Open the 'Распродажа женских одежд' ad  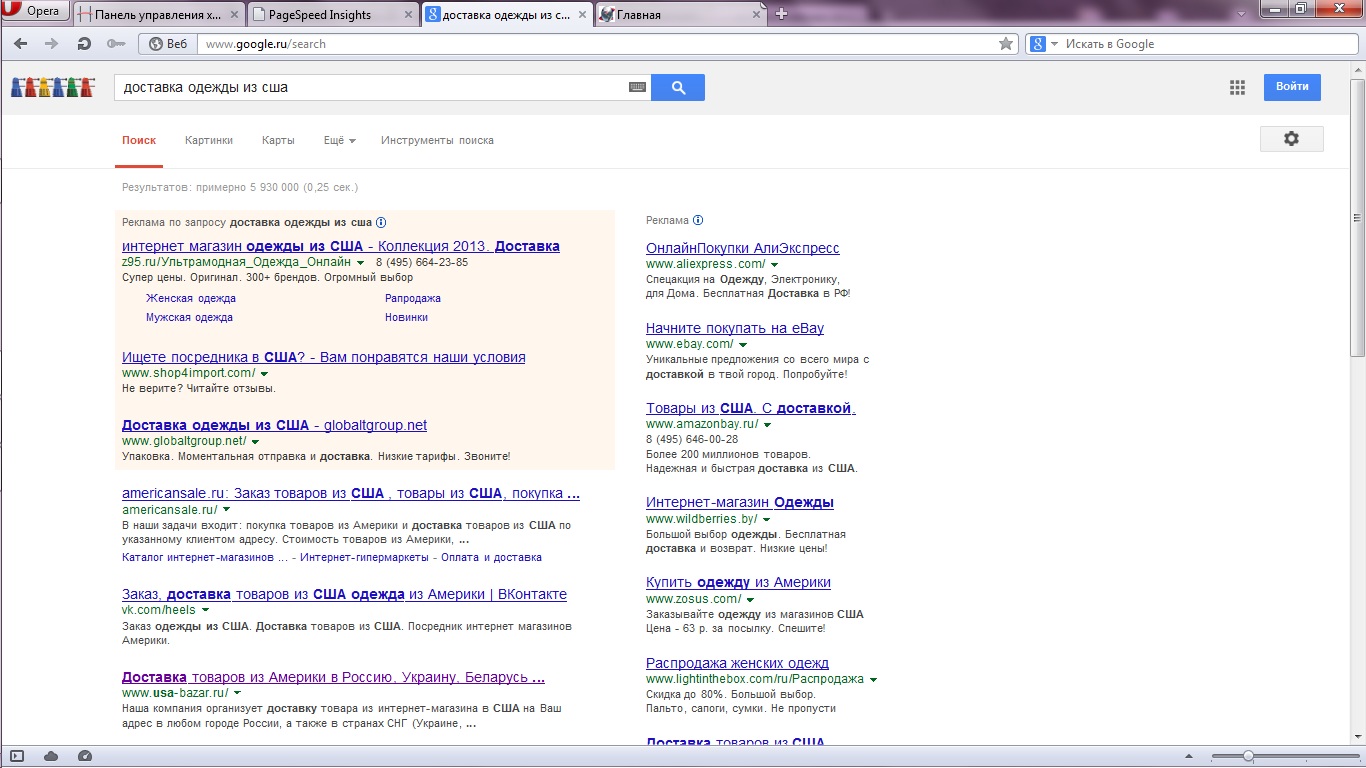(737, 663)
